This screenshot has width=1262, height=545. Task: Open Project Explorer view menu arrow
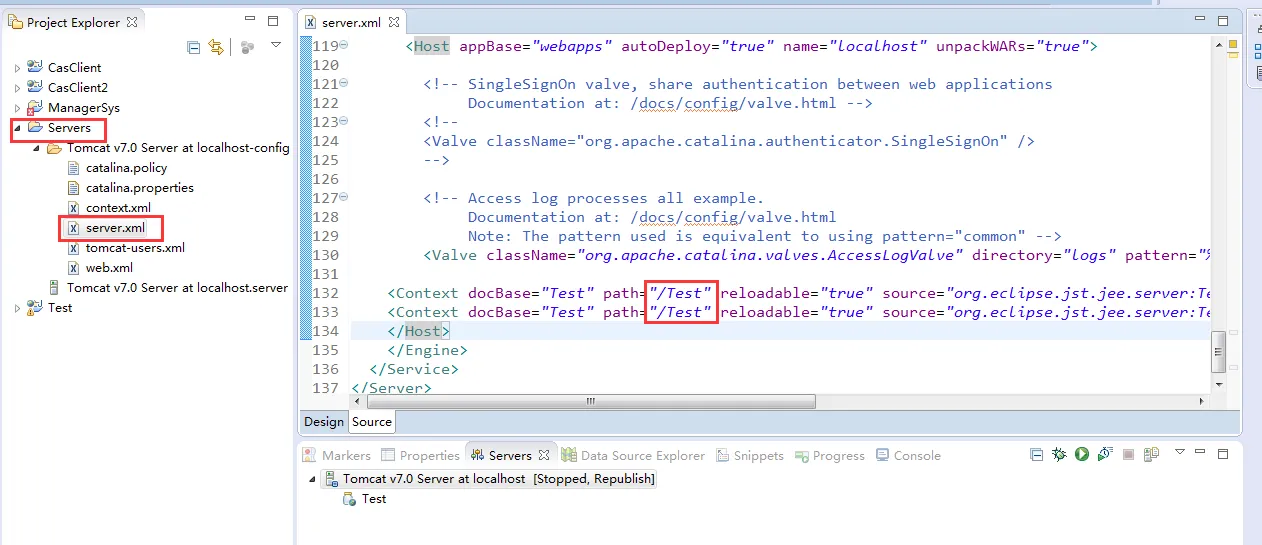(277, 45)
